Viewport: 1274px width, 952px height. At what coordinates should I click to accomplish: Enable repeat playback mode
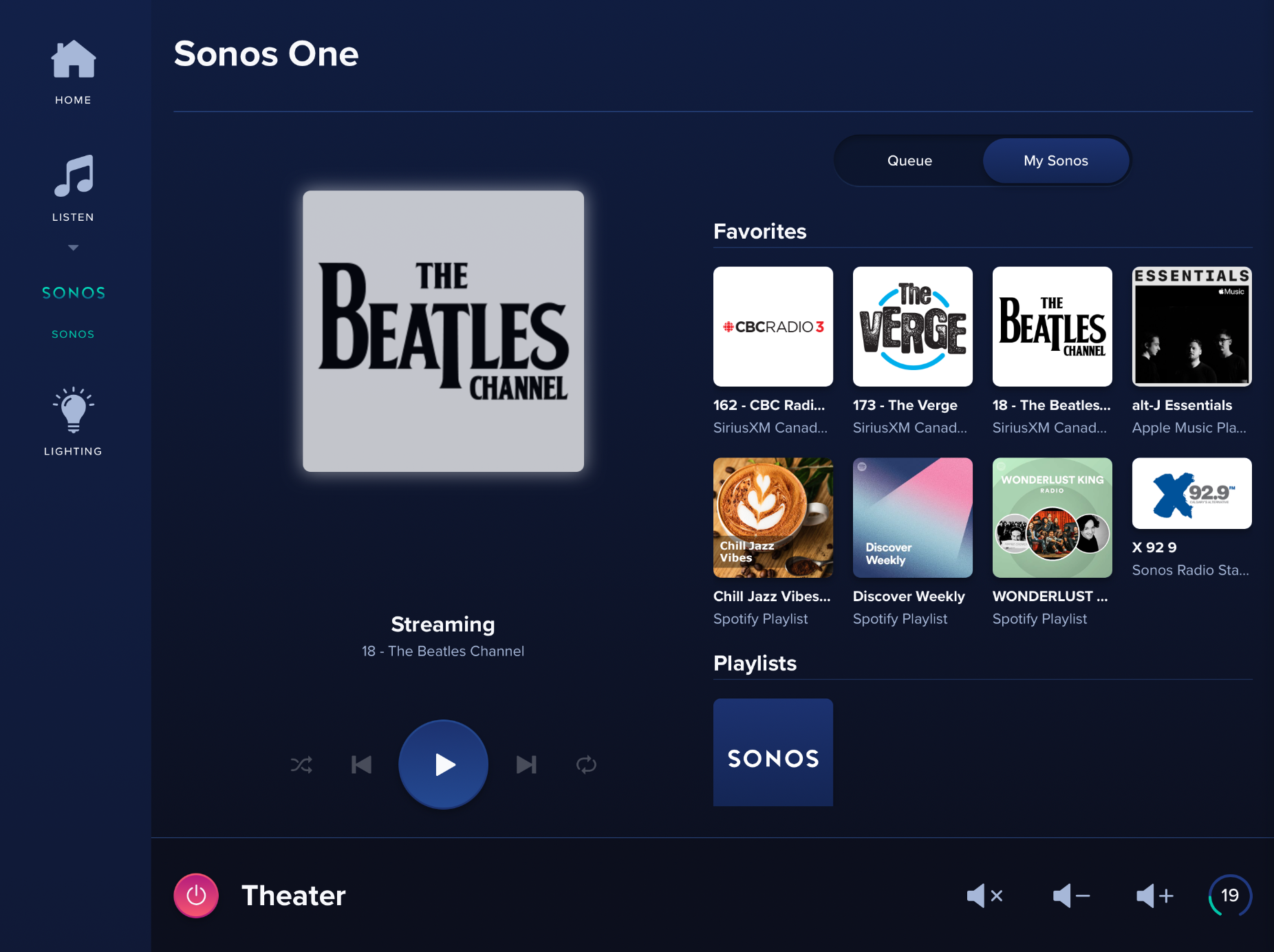pyautogui.click(x=585, y=764)
